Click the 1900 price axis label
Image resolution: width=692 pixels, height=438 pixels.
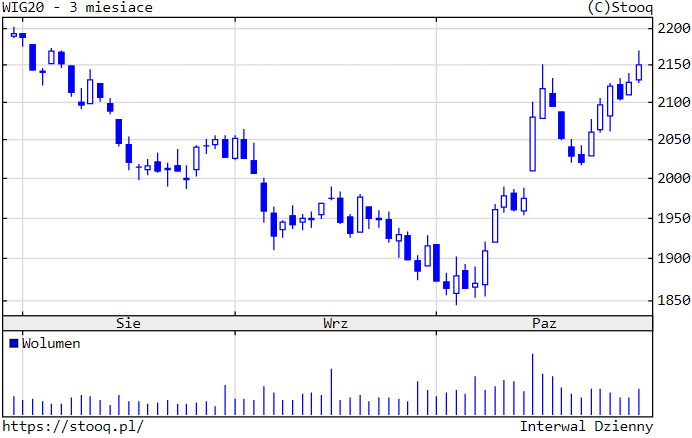pos(673,258)
